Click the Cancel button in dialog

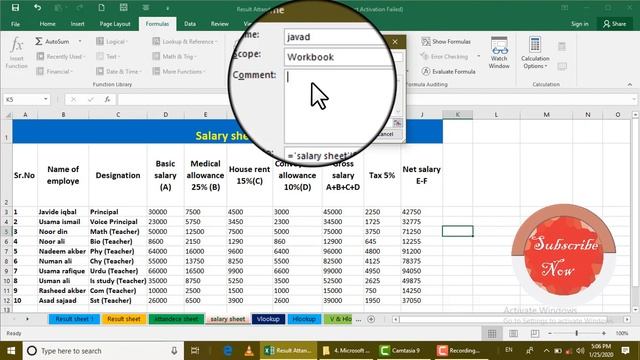tap(386, 134)
